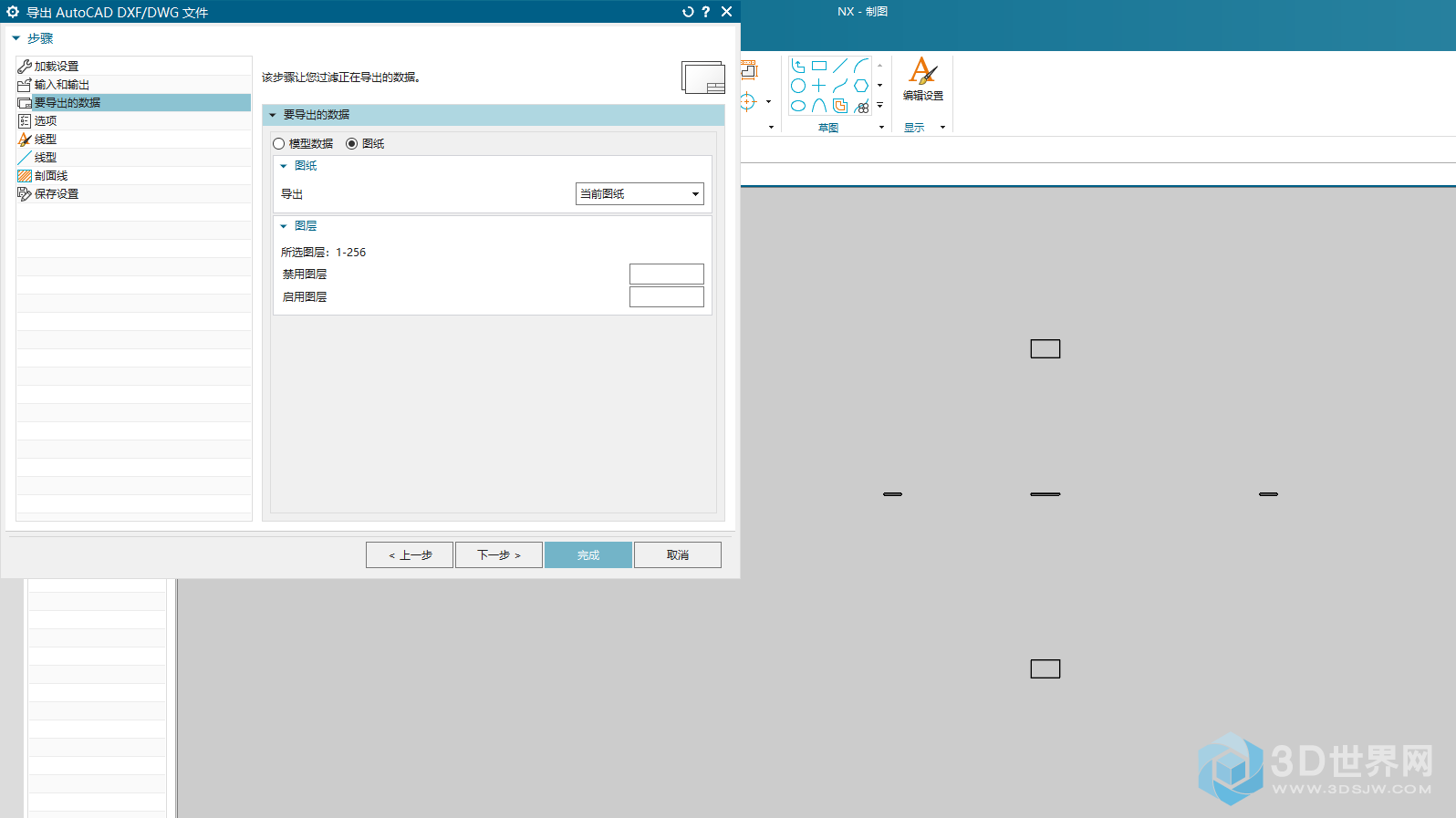Open 编辑设置 edit settings tool
Image resolution: width=1456 pixels, height=818 pixels.
(923, 79)
